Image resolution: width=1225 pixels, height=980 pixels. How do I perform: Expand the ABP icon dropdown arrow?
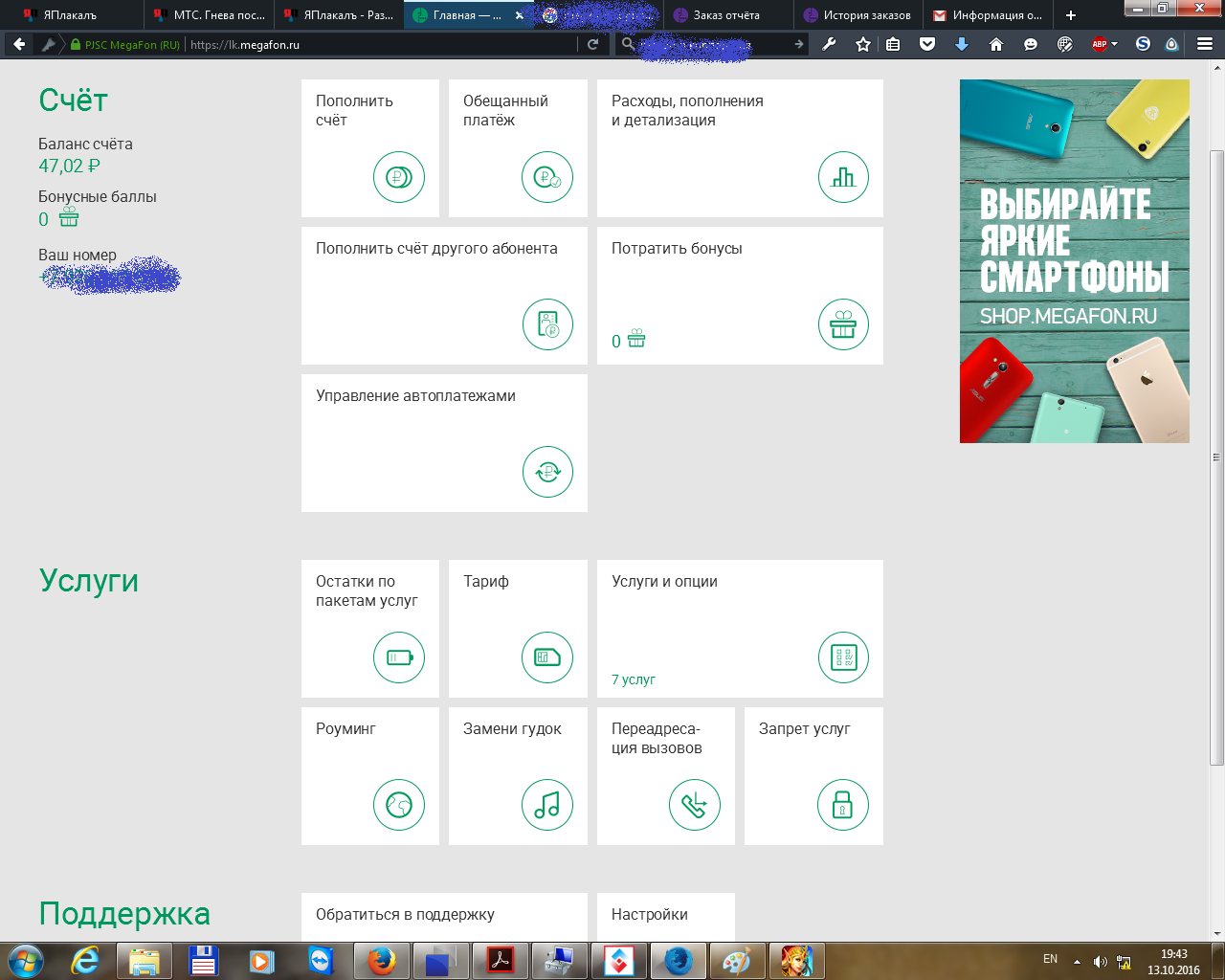click(1115, 44)
